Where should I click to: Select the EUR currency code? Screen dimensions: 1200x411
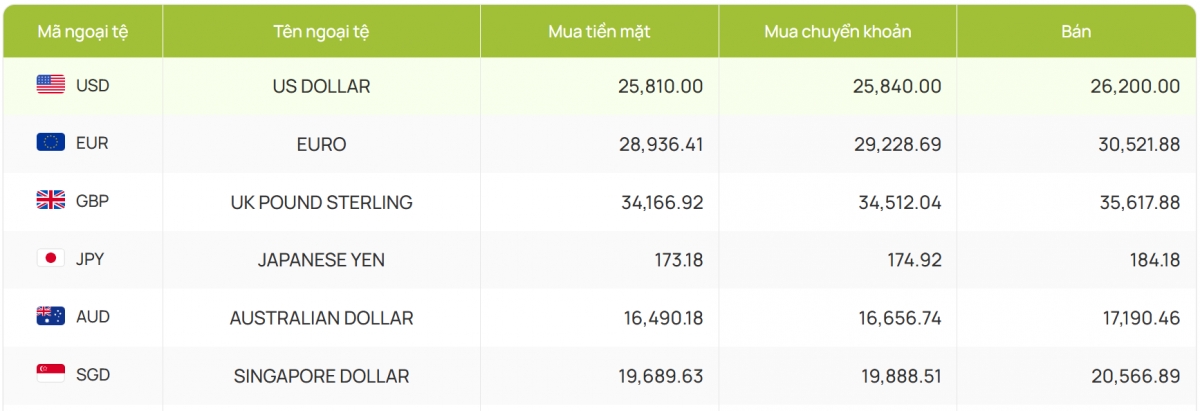(x=92, y=143)
